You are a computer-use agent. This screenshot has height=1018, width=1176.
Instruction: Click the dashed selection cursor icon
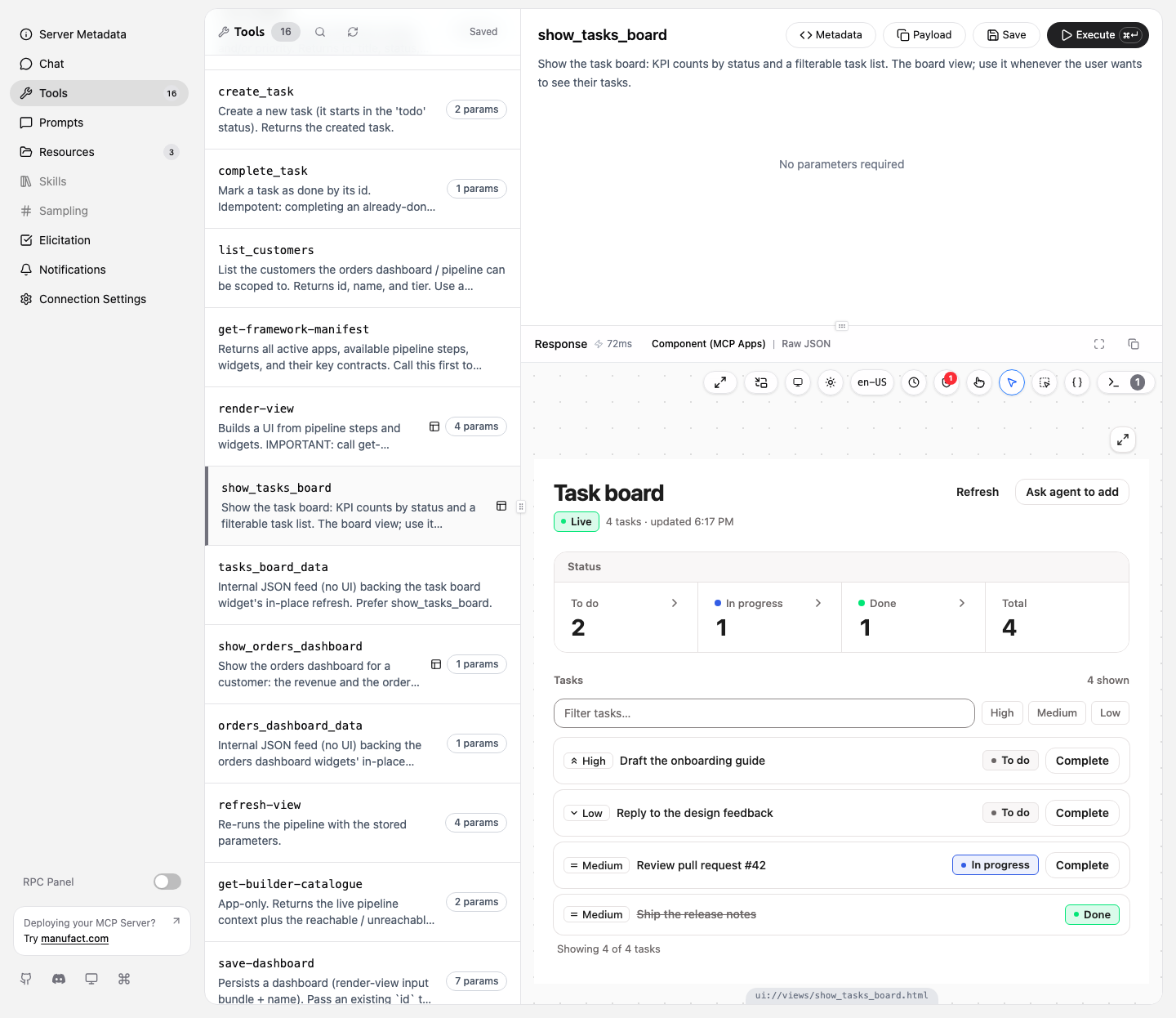[1045, 382]
